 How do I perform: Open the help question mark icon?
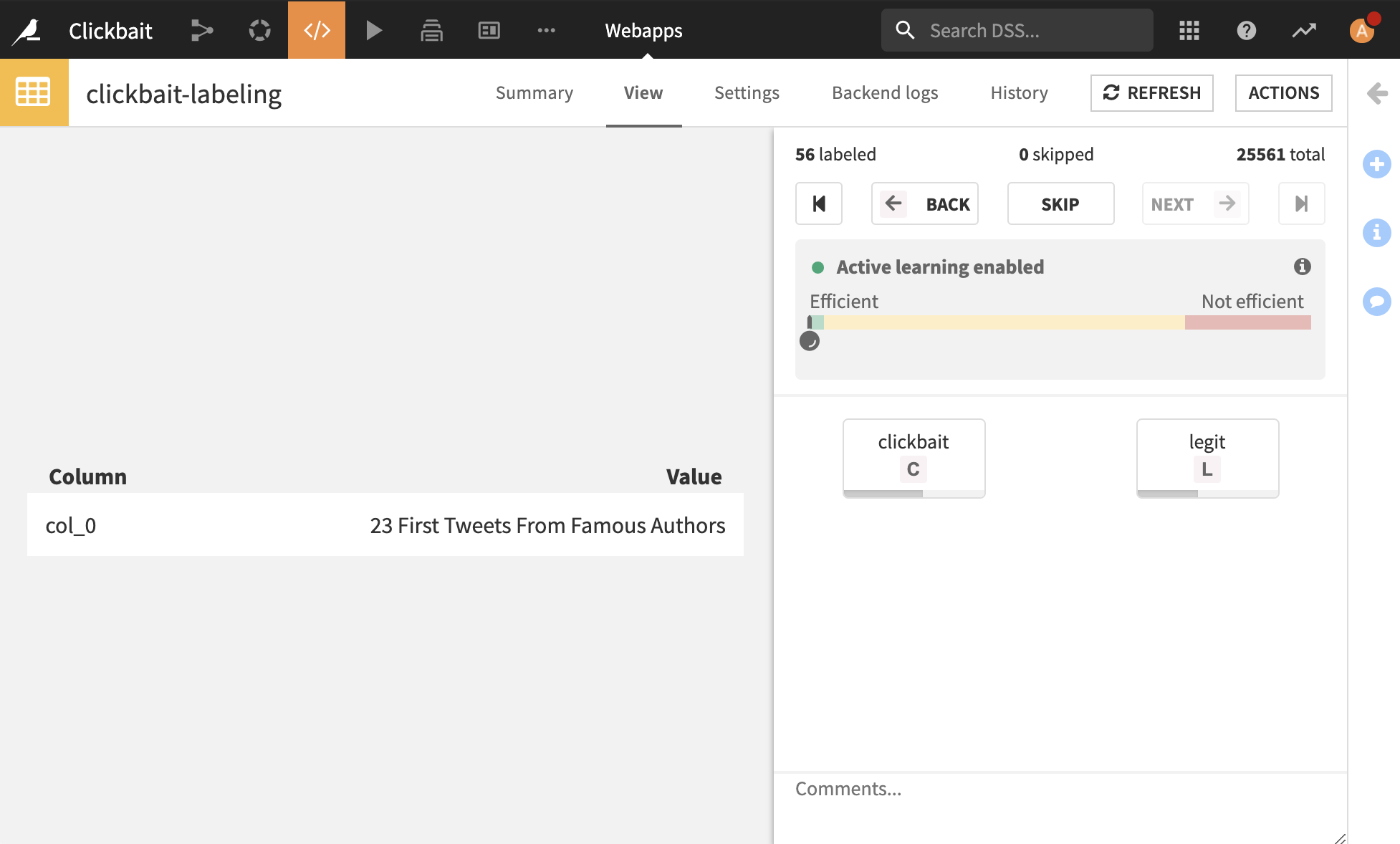tap(1246, 30)
